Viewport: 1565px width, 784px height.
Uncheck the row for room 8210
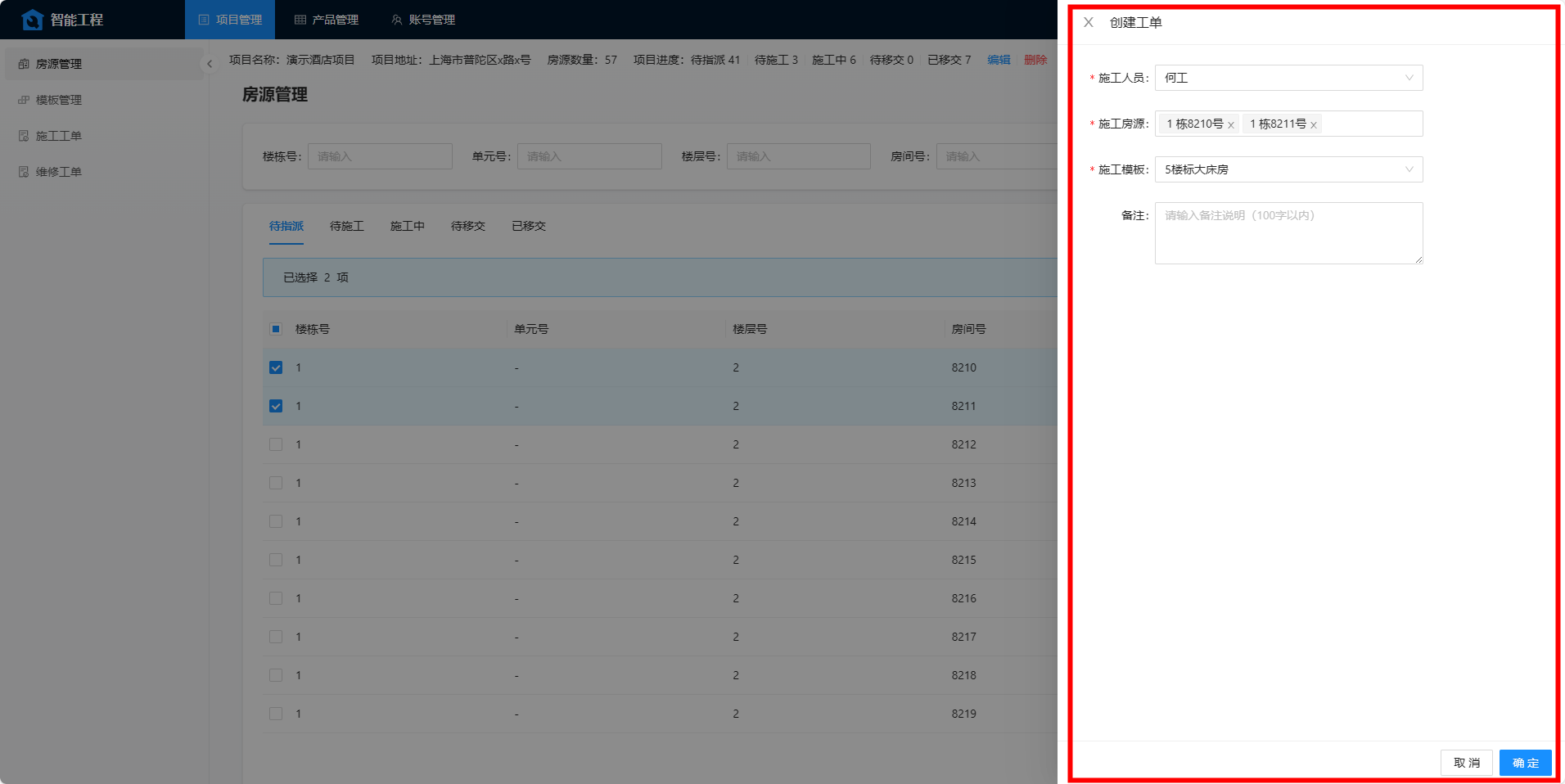(x=276, y=367)
